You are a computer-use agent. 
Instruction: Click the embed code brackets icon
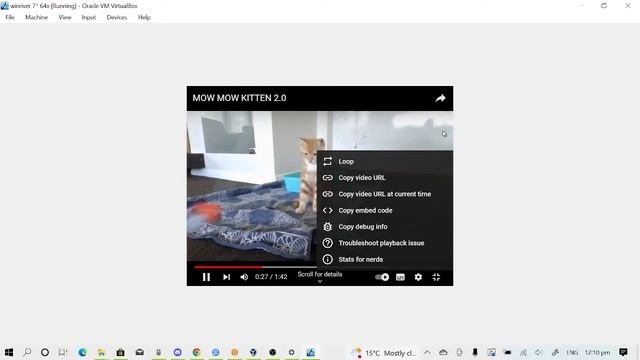tap(327, 211)
